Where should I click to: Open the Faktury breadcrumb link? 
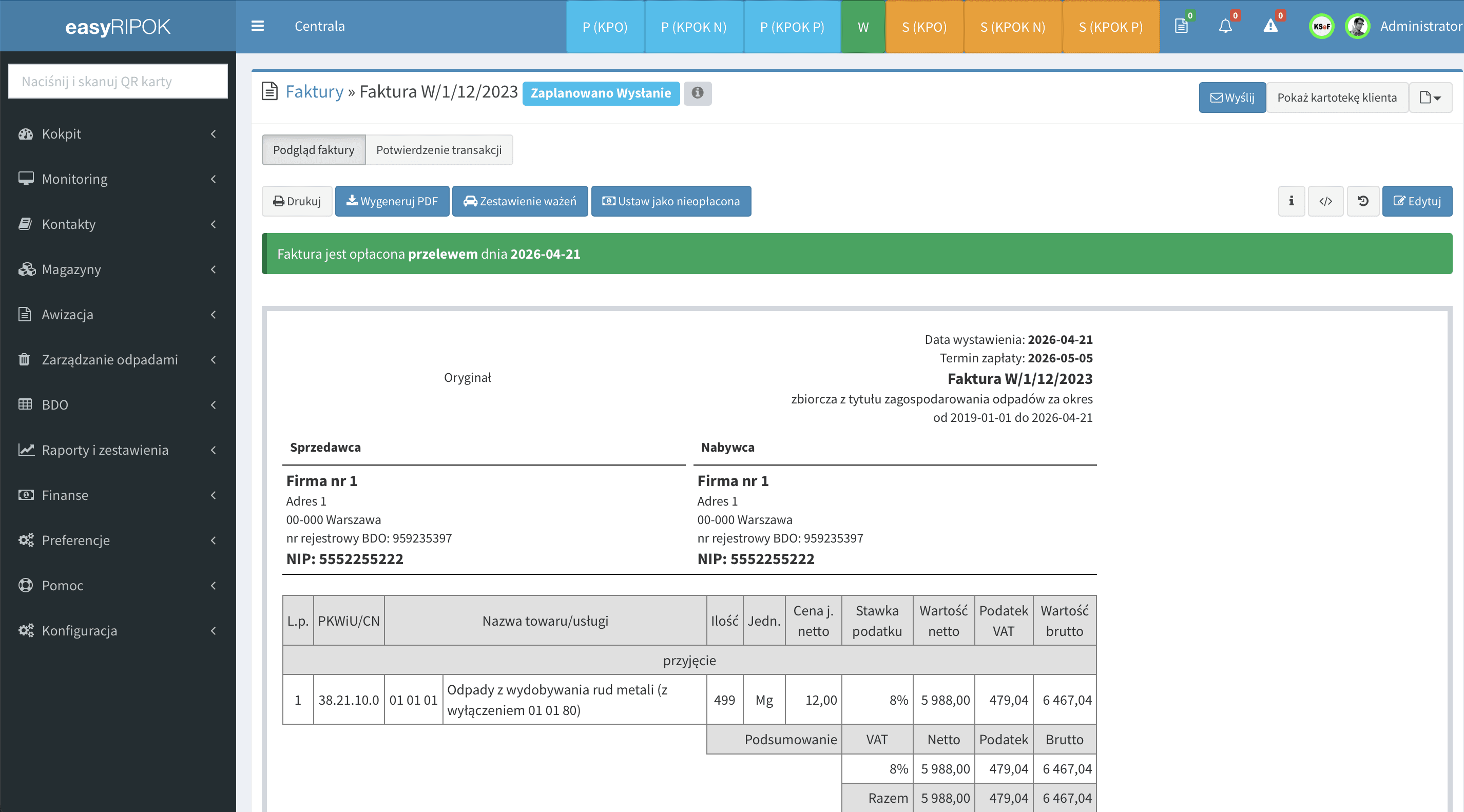coord(314,91)
